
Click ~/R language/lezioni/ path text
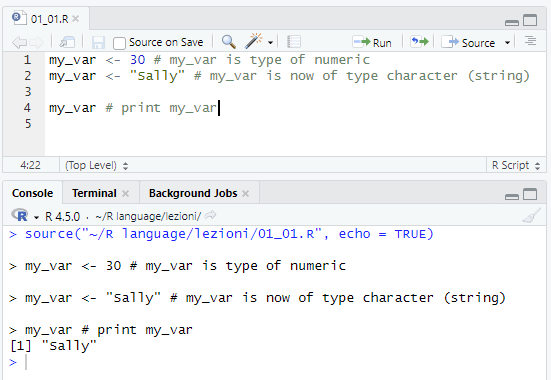point(148,216)
